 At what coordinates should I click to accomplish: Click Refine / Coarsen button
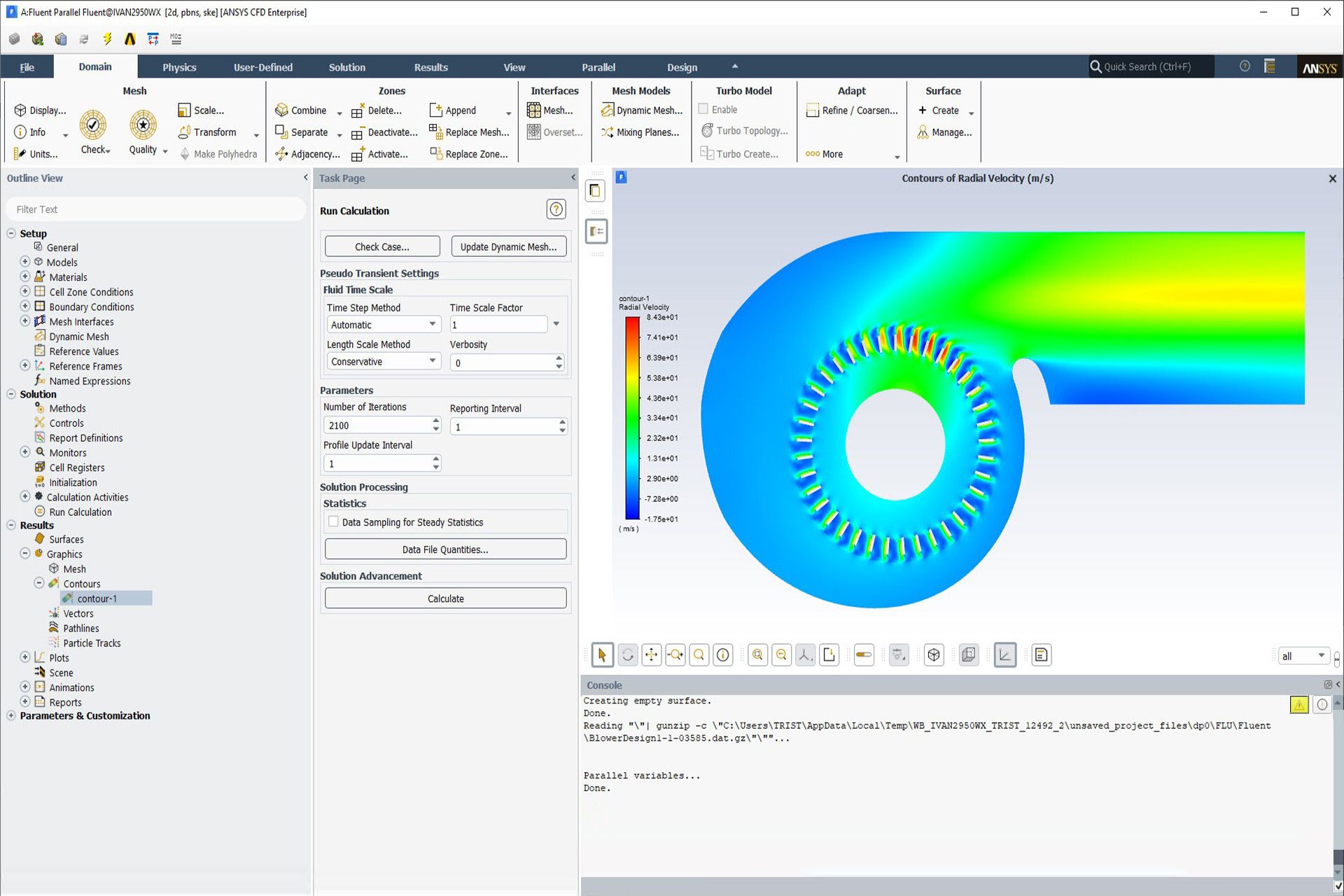[852, 111]
